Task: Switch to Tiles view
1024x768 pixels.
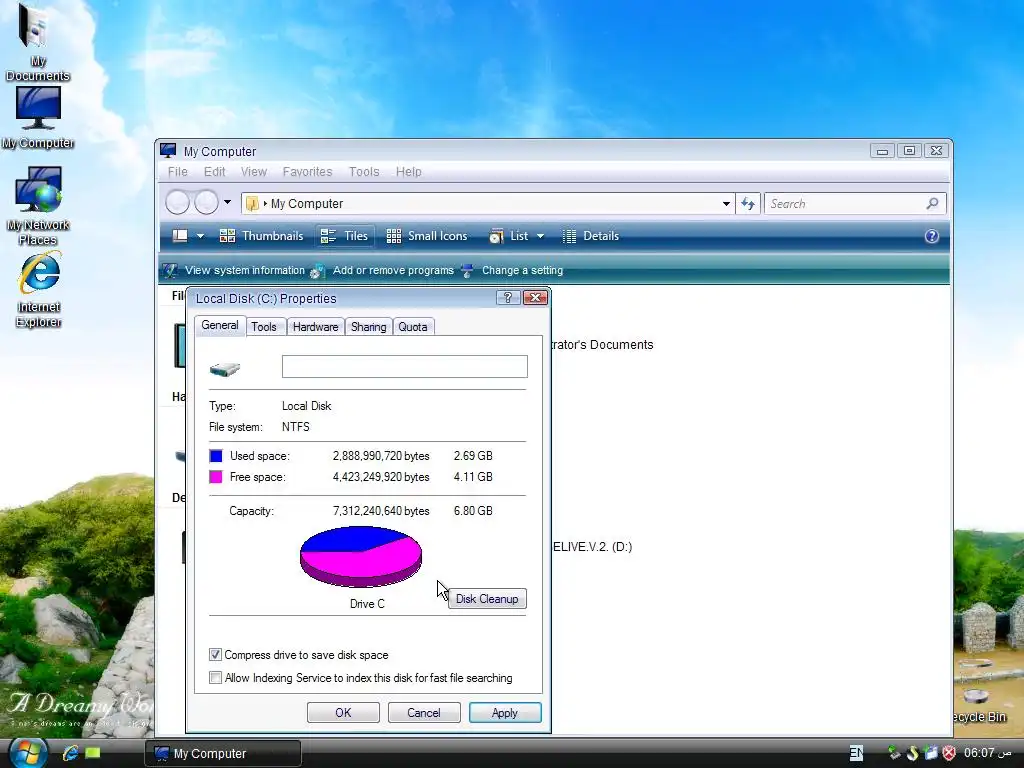Action: 345,236
